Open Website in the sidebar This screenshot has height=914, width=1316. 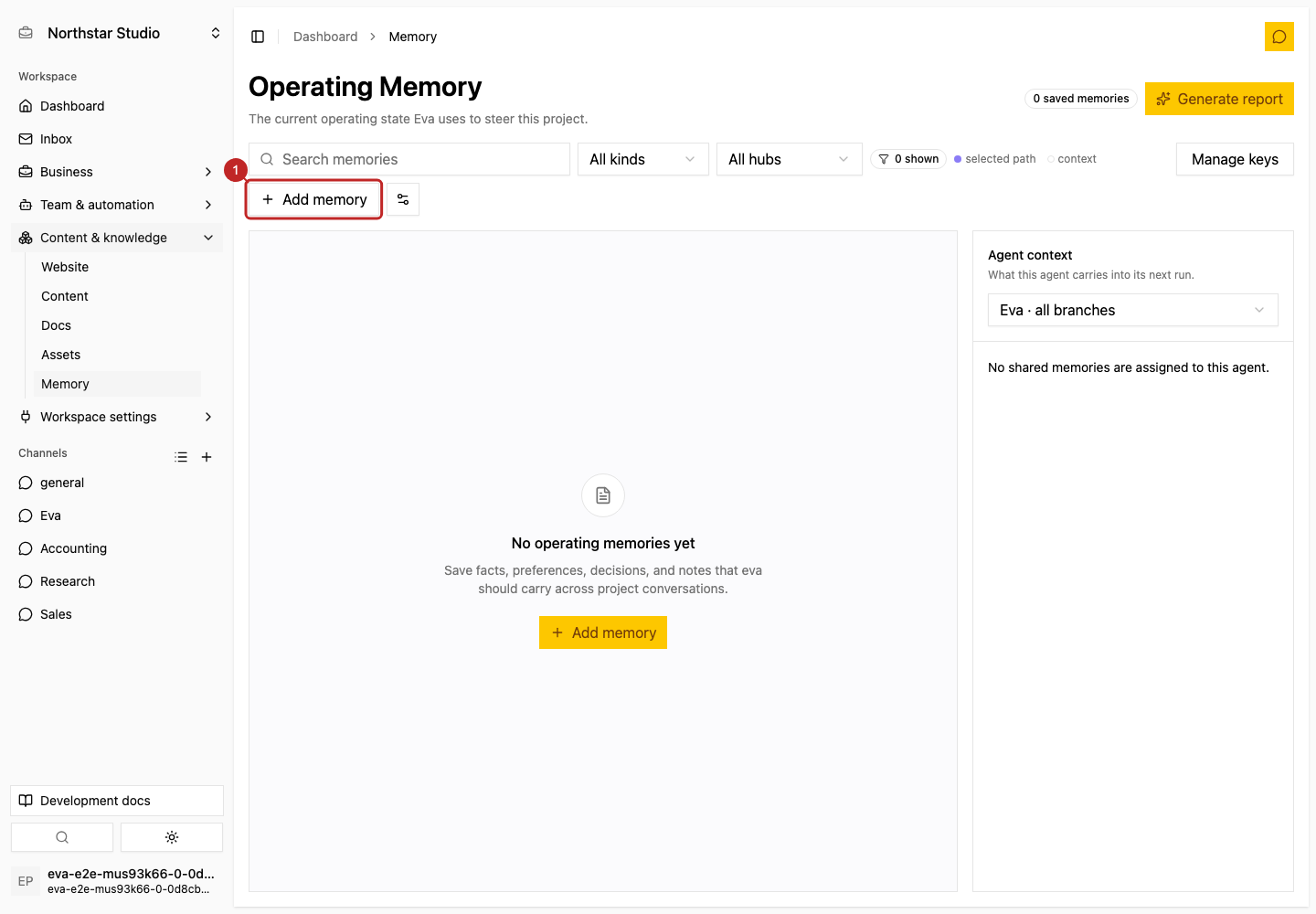117,267
